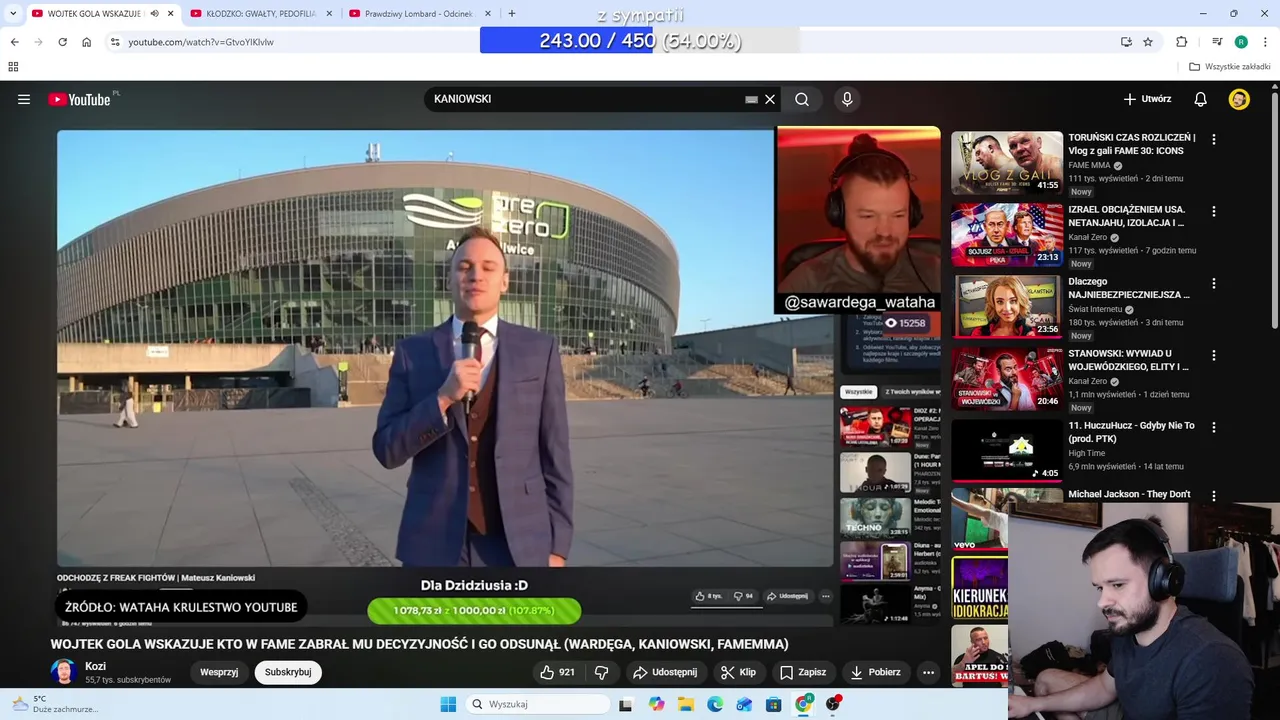Go back in browser history
The width and height of the screenshot is (1280, 720).
pos(14,42)
